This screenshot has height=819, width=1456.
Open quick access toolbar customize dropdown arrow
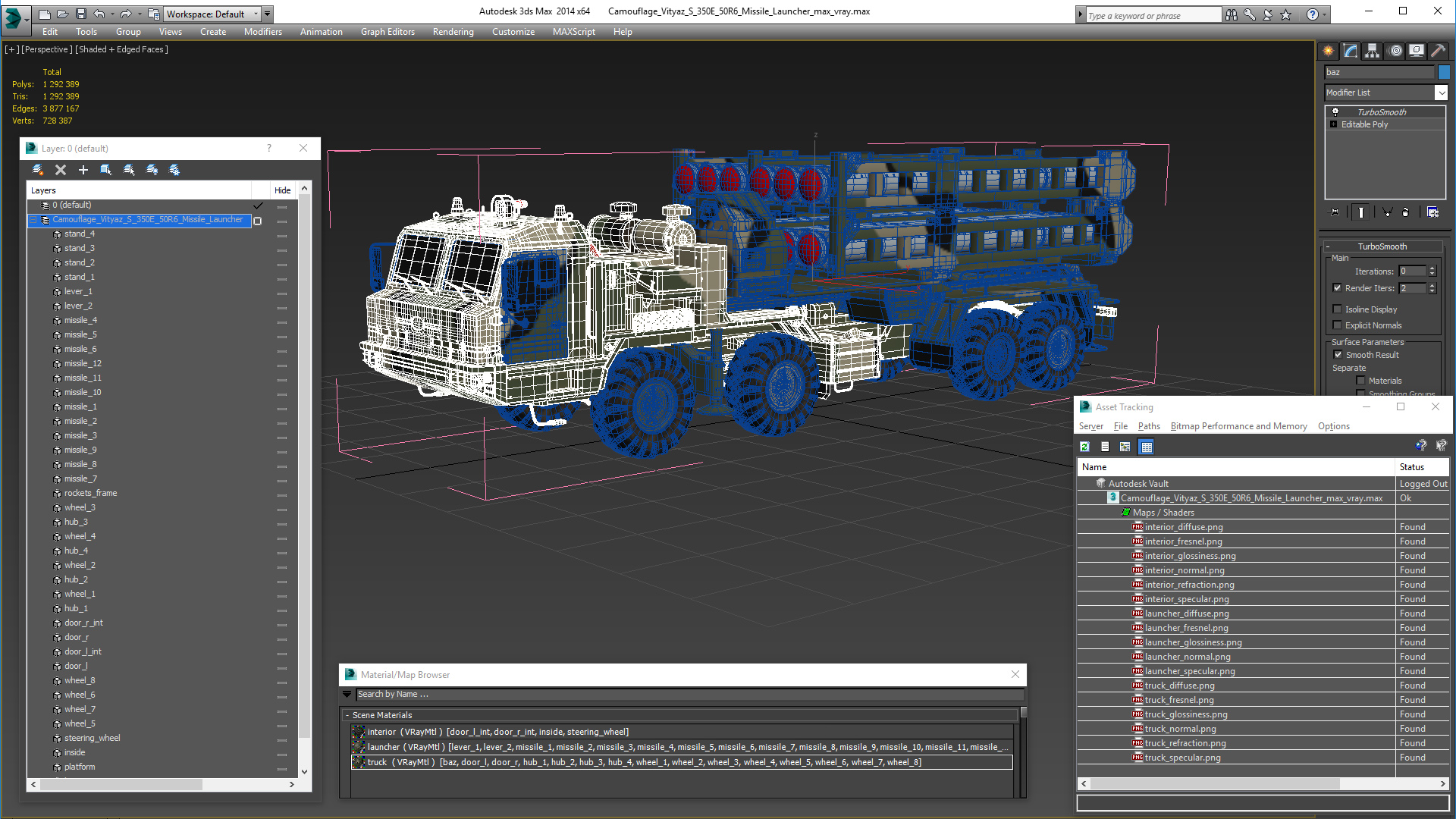click(x=268, y=14)
